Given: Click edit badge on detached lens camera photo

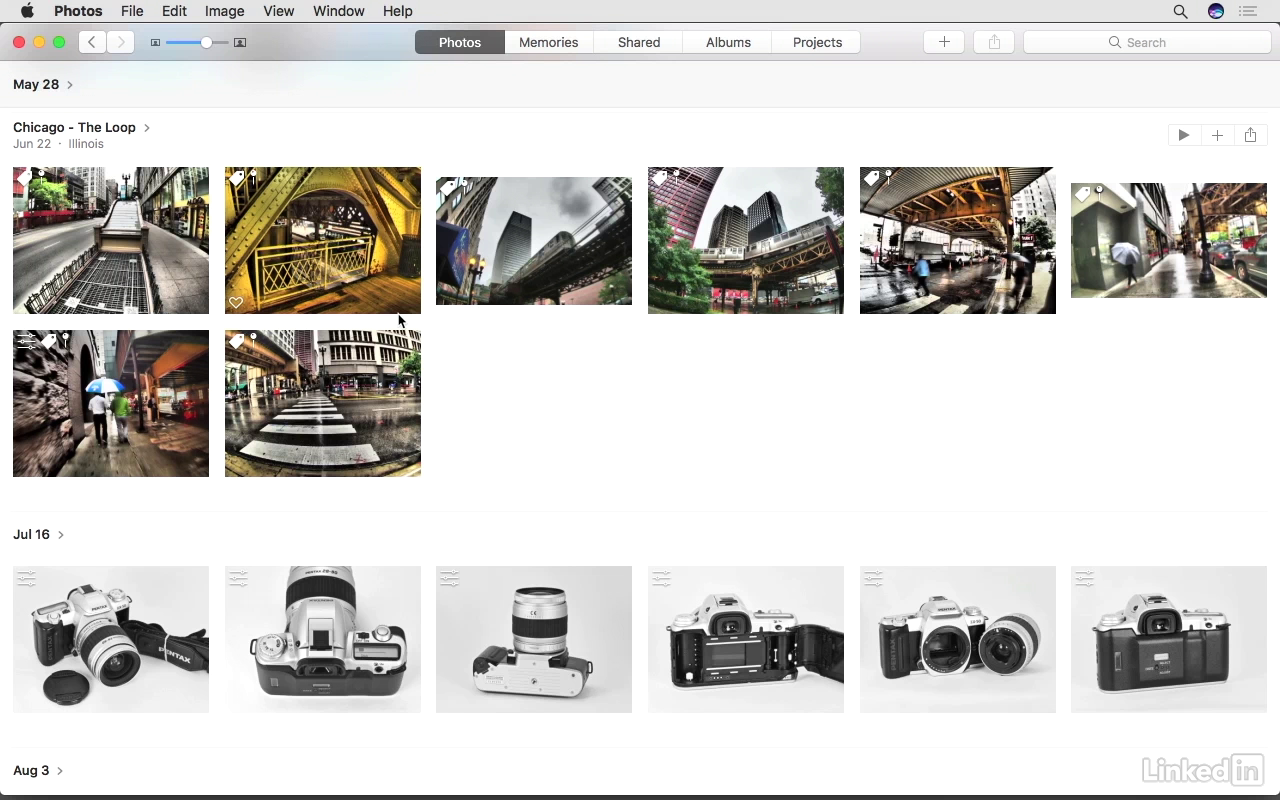Looking at the screenshot, I should coord(873,578).
